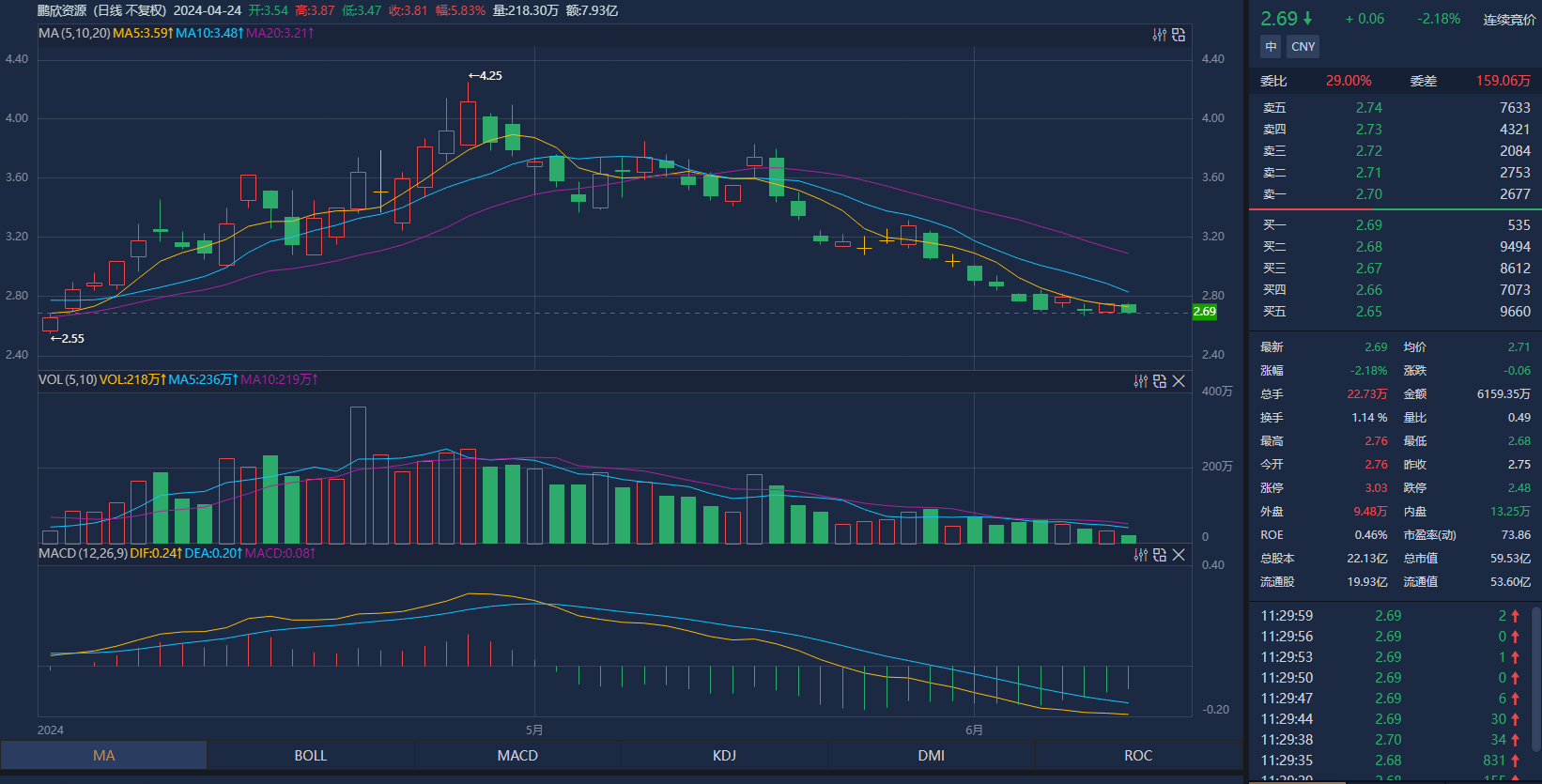Click the 内盘 value 13.25万
Screen dimensions: 1542x784
[x=1510, y=512]
